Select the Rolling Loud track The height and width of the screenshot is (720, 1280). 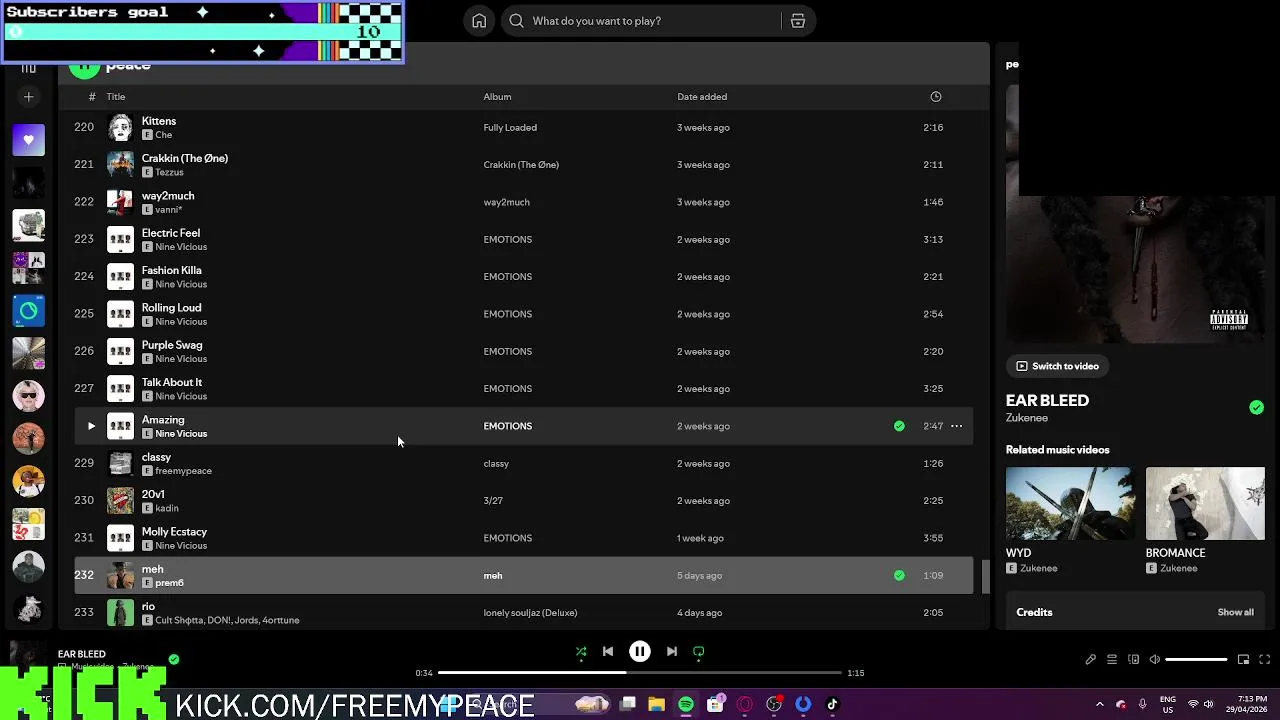click(x=523, y=314)
